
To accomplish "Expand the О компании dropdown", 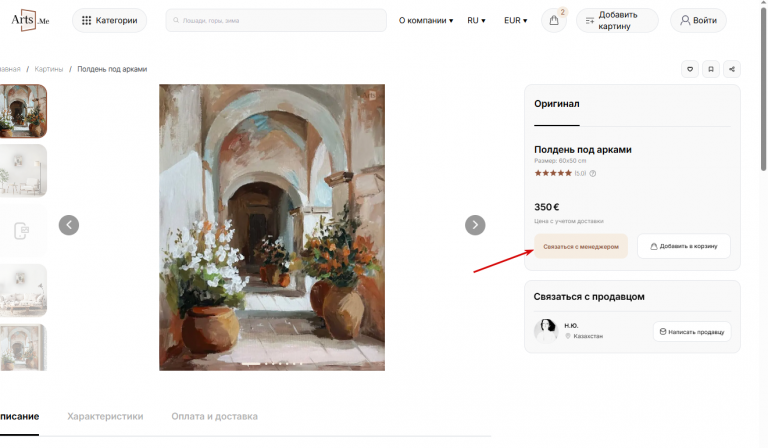I will (x=426, y=21).
